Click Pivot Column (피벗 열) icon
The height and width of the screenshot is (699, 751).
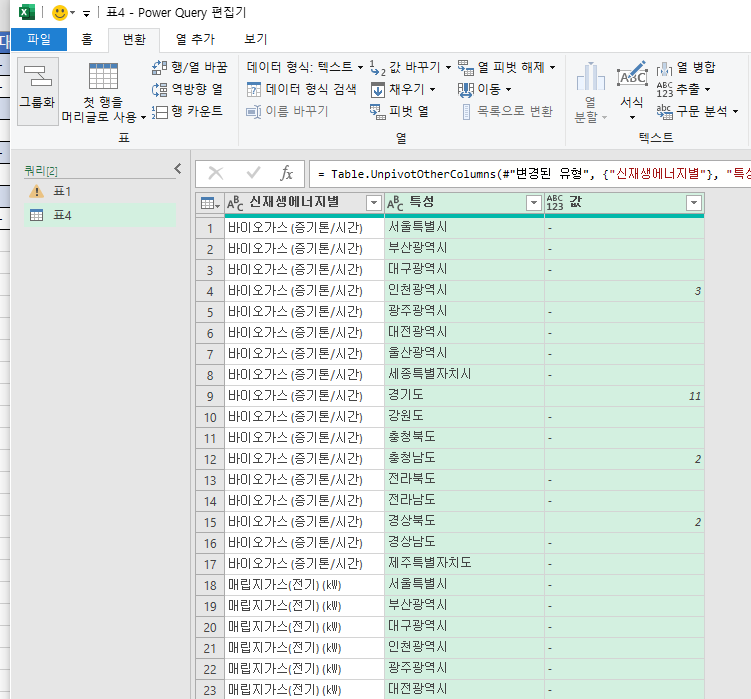[377, 112]
